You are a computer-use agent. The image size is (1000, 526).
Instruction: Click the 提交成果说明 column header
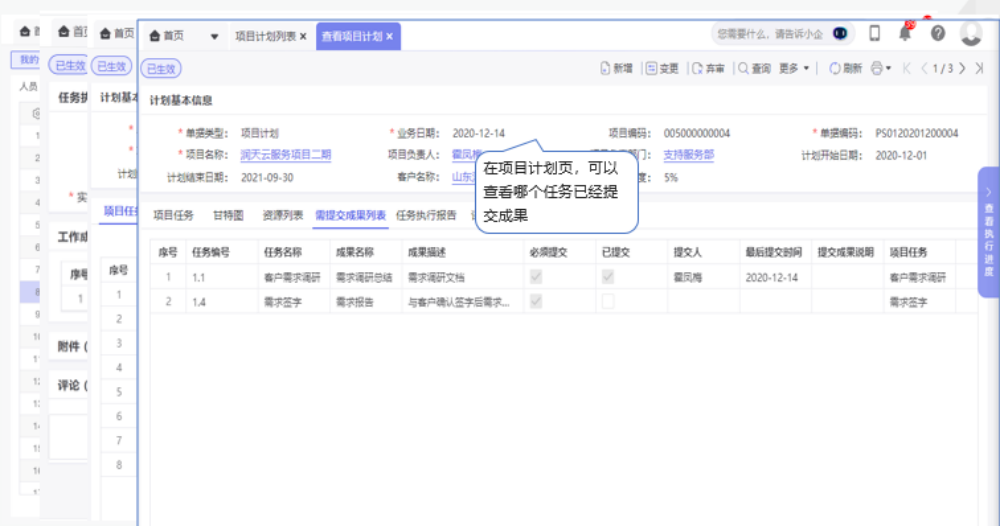846,252
